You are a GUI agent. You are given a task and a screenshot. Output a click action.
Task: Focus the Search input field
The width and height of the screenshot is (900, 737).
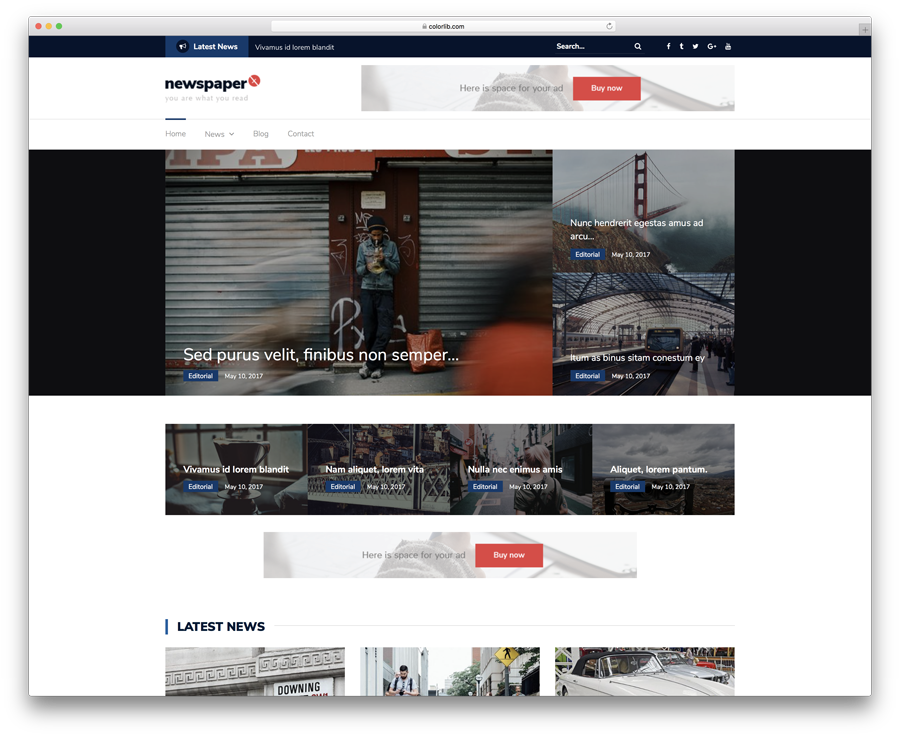(590, 47)
